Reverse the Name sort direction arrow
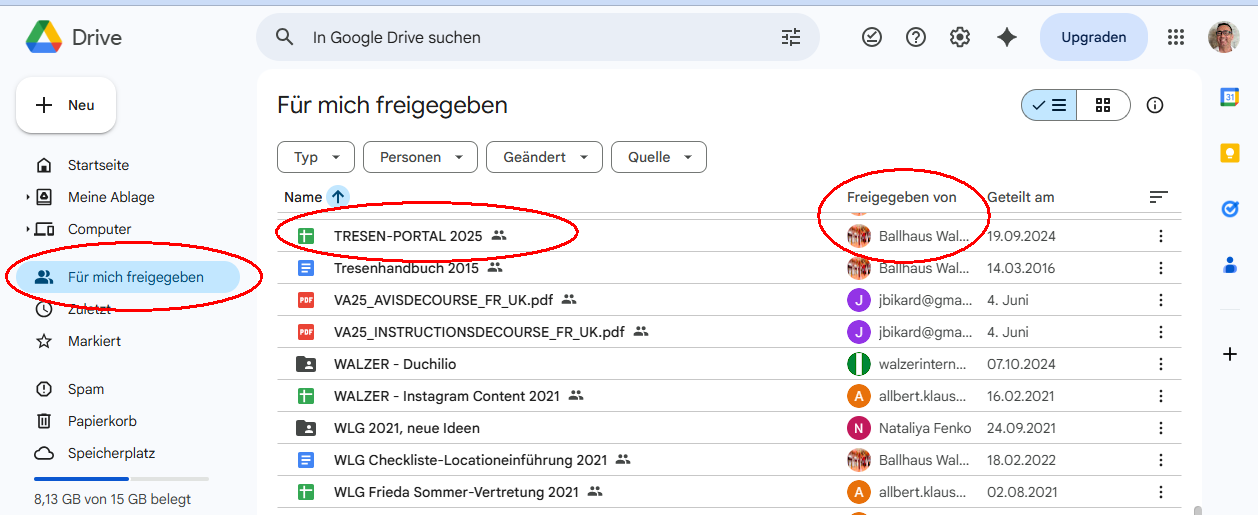The image size is (1258, 515). pos(338,197)
